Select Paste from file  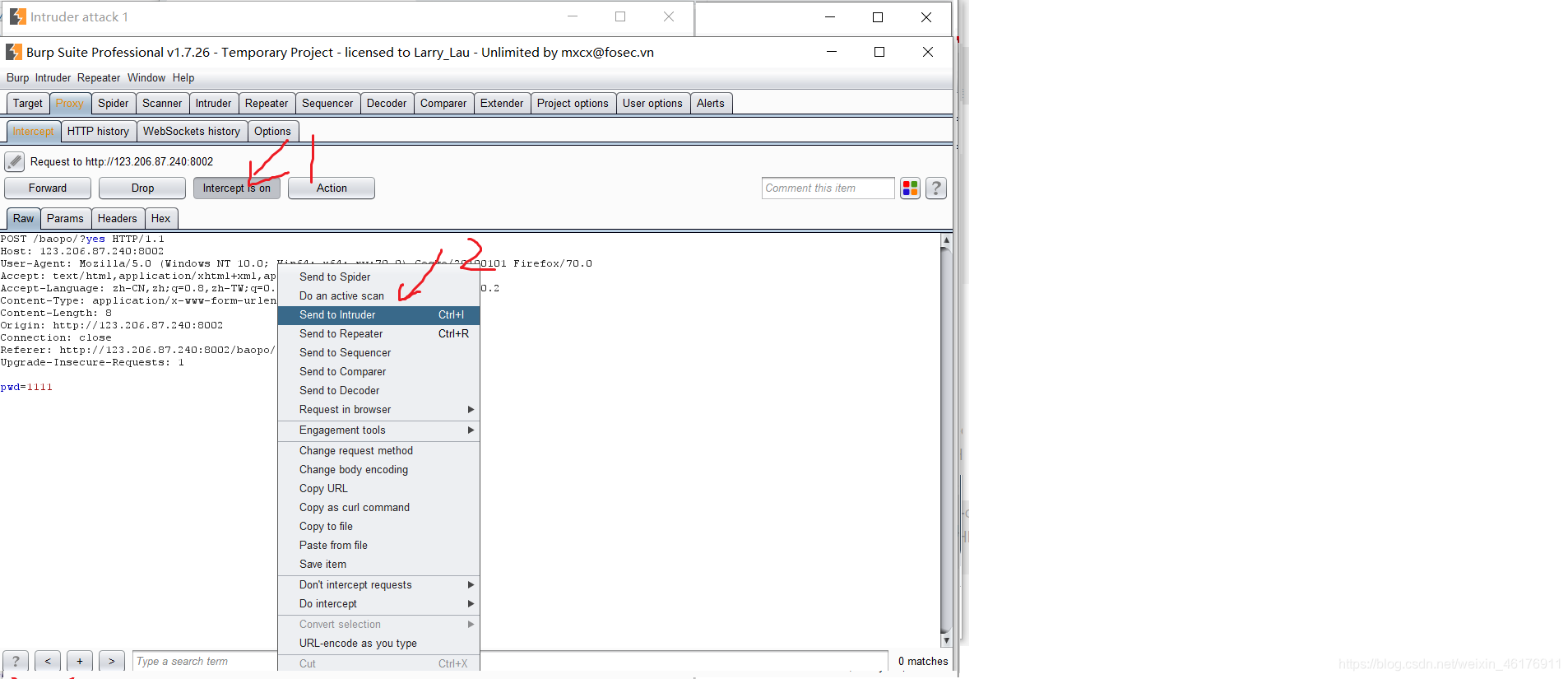coord(378,545)
